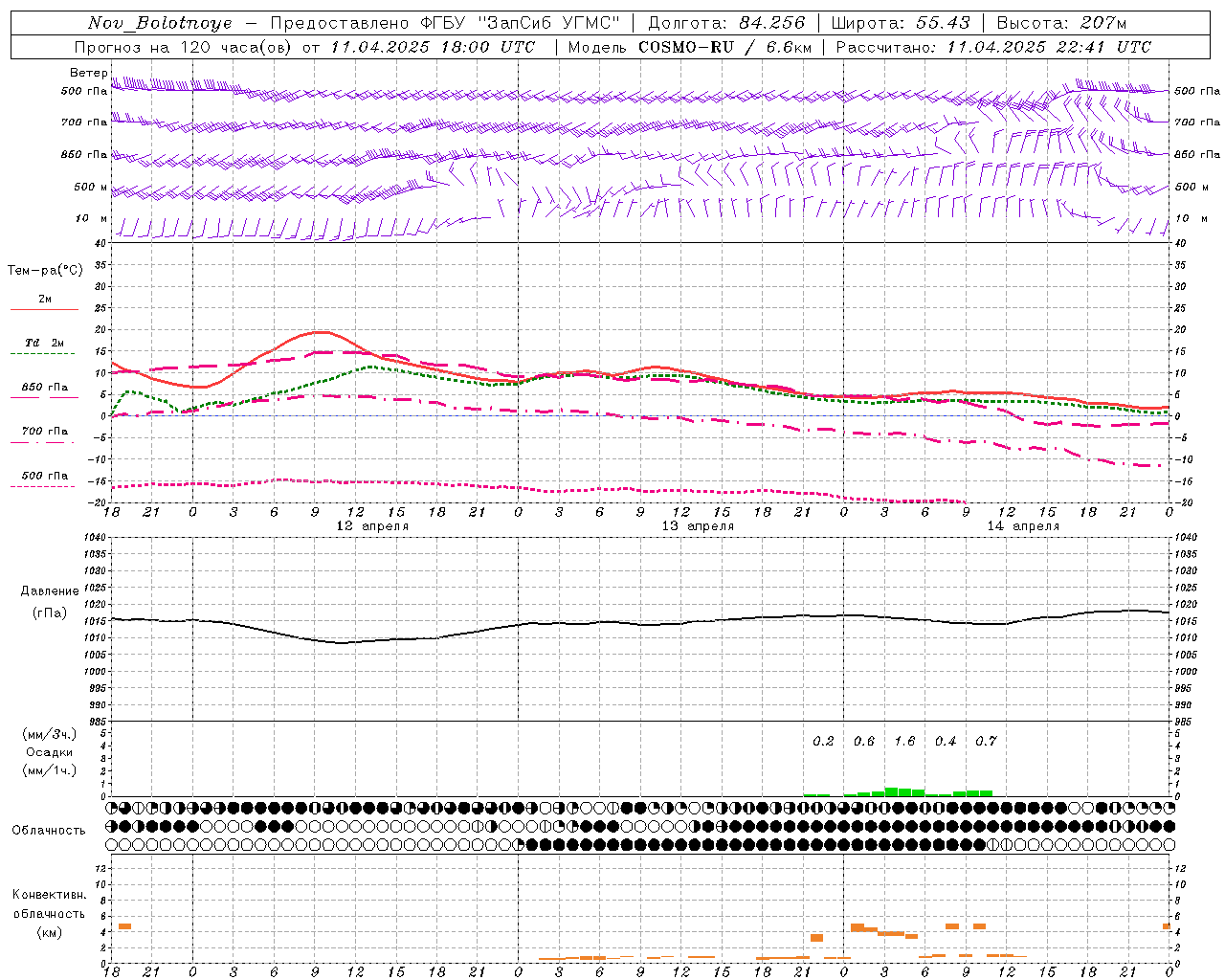Click the 0.6 precipitation total
The width and height of the screenshot is (1225, 980).
(863, 742)
